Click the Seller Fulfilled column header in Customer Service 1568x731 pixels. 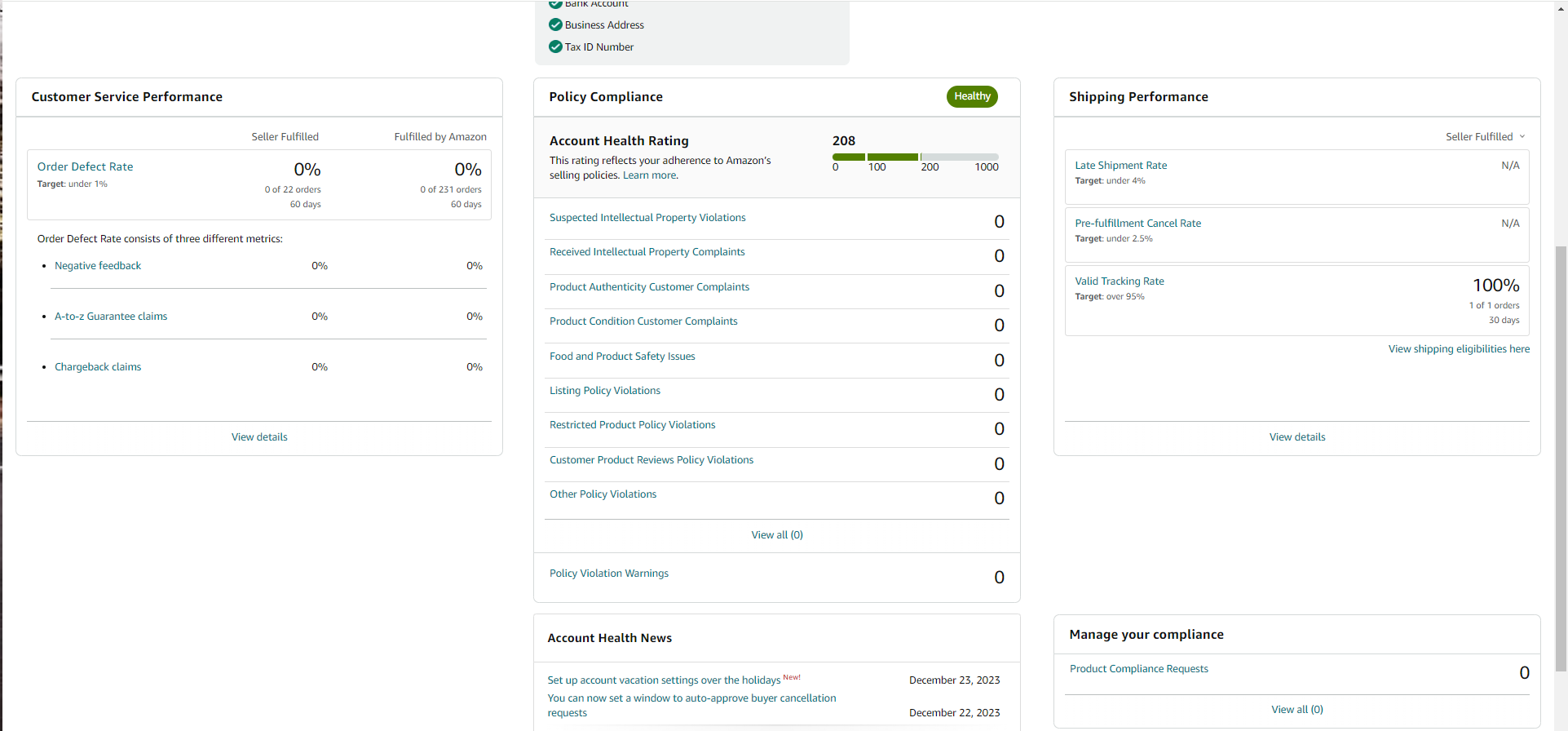point(285,137)
